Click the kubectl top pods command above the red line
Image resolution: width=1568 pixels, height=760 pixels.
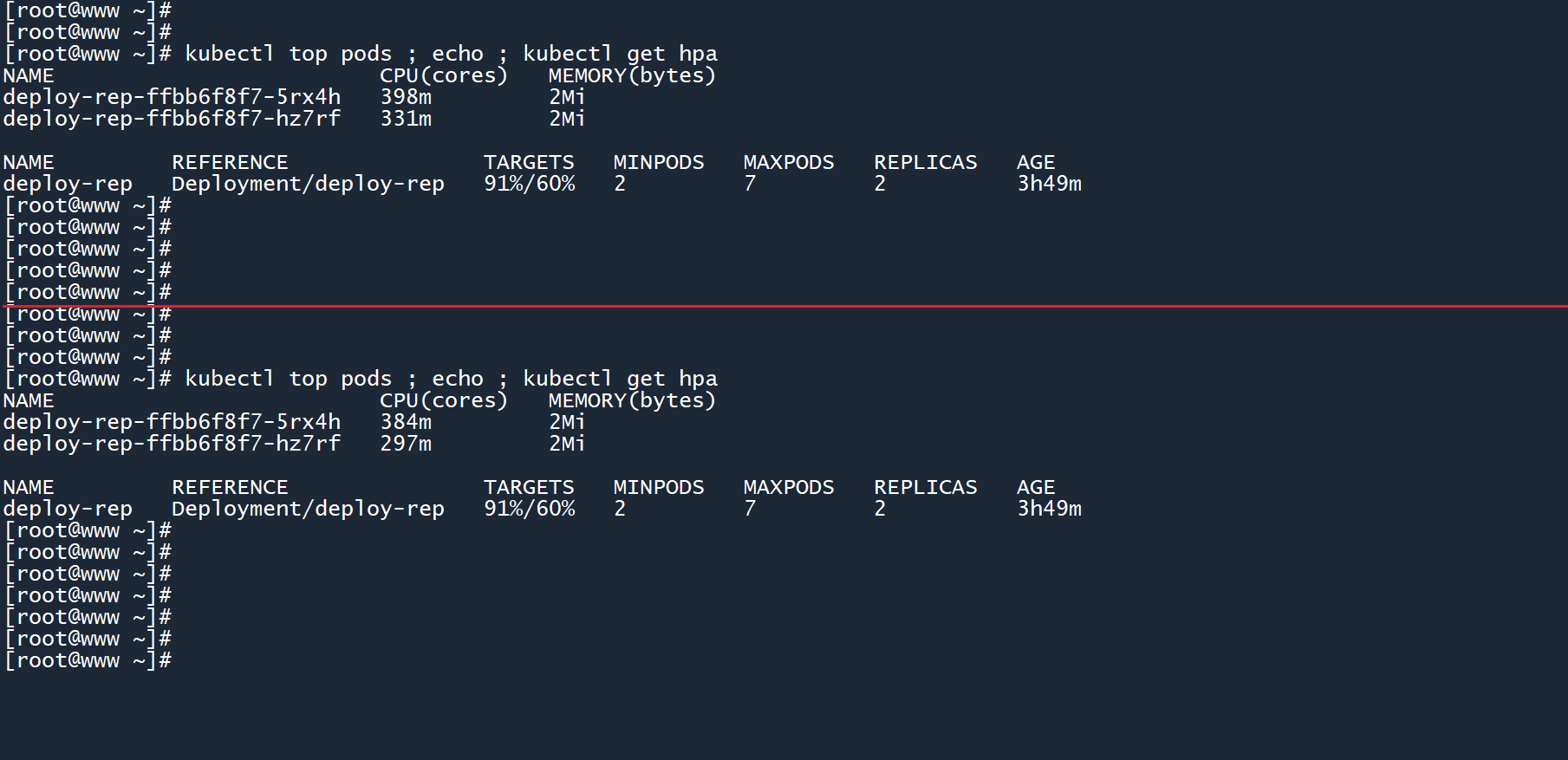click(x=288, y=54)
